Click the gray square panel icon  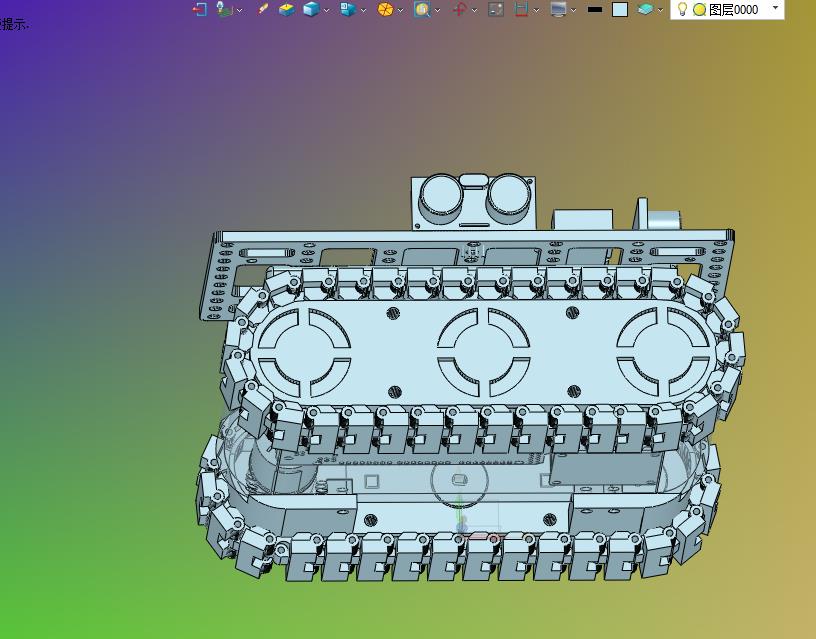click(496, 9)
